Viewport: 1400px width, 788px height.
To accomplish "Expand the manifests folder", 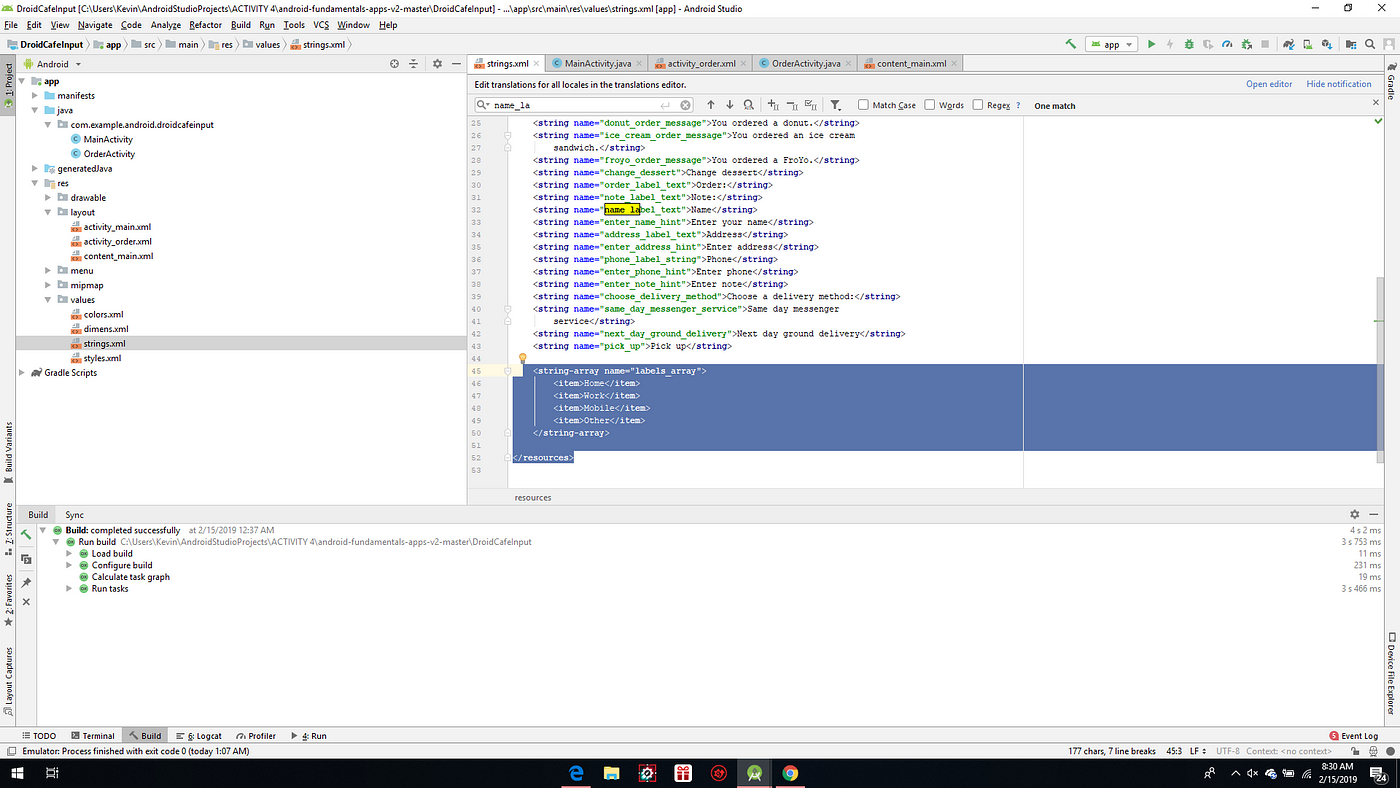I will [36, 95].
